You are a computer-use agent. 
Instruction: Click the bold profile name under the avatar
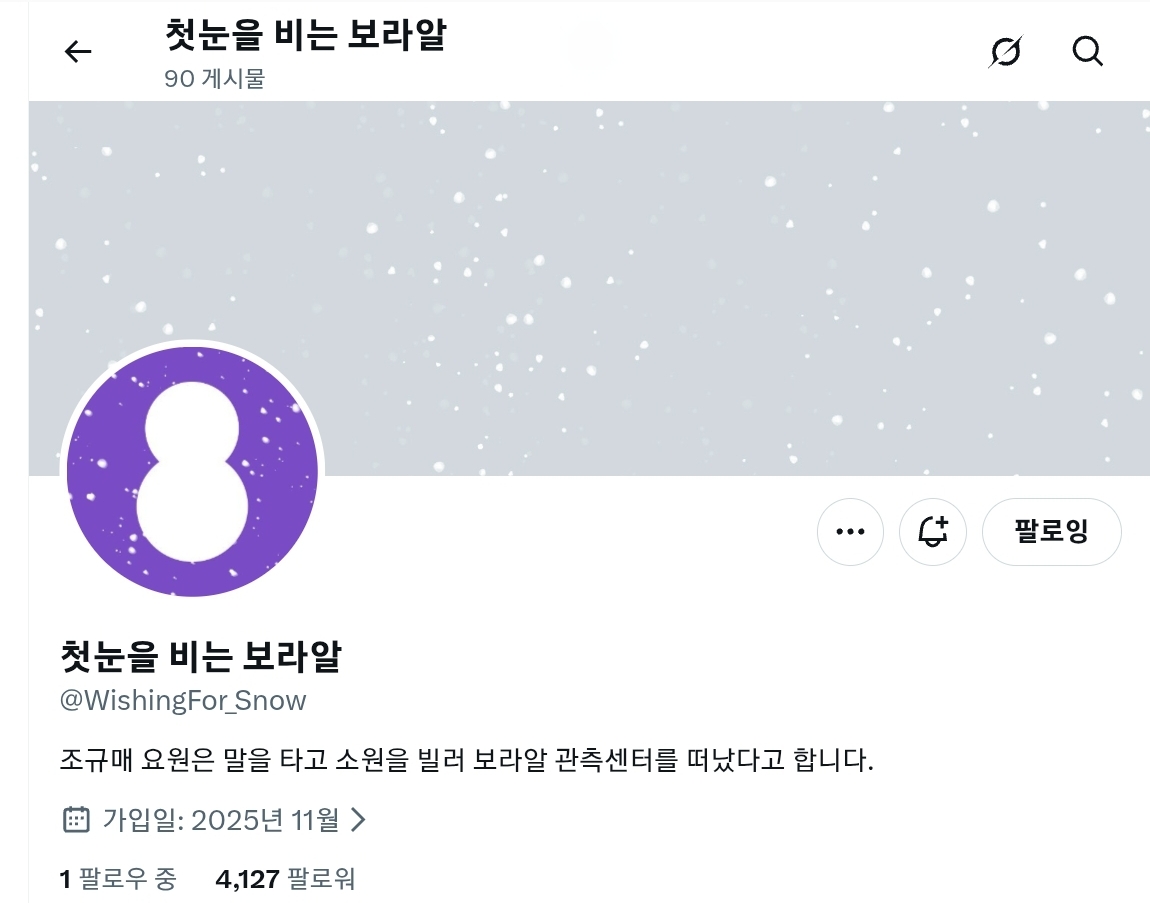pyautogui.click(x=200, y=656)
